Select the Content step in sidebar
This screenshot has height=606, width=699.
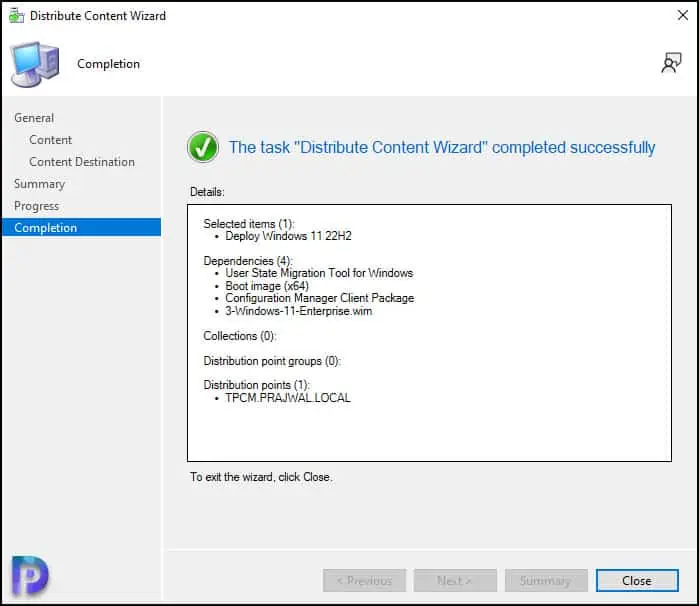pyautogui.click(x=50, y=140)
